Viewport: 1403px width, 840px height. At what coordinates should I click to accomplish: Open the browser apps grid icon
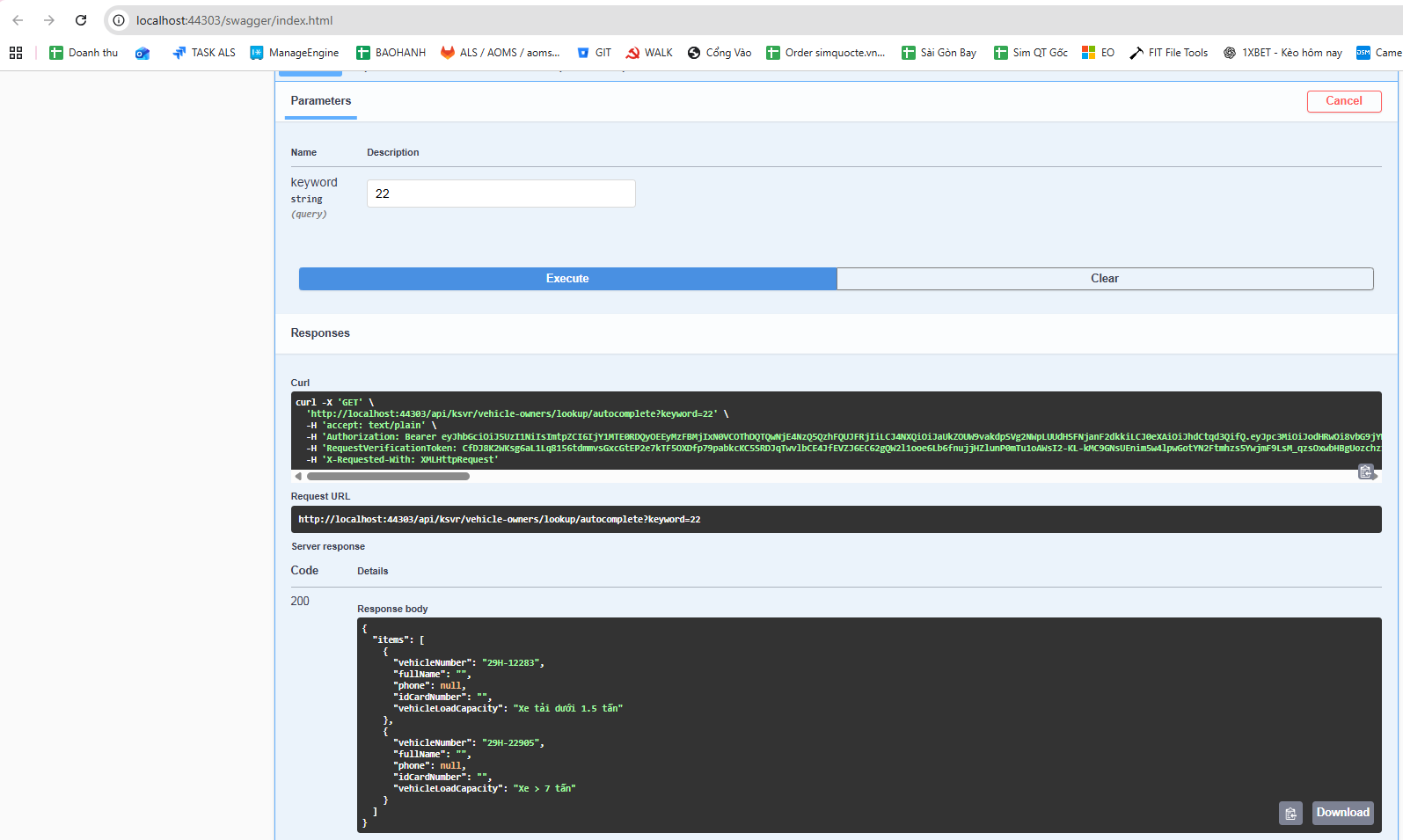16,53
